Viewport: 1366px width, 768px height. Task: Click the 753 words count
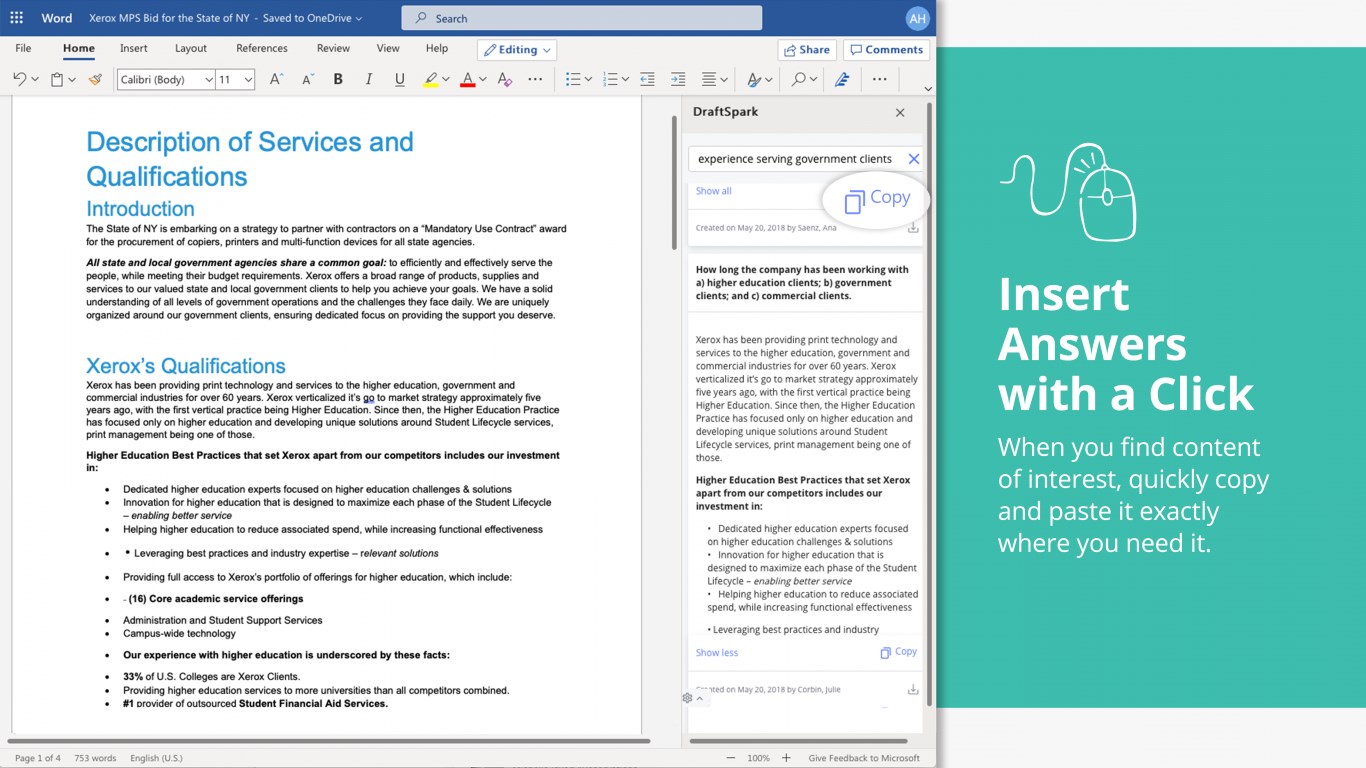[95, 758]
